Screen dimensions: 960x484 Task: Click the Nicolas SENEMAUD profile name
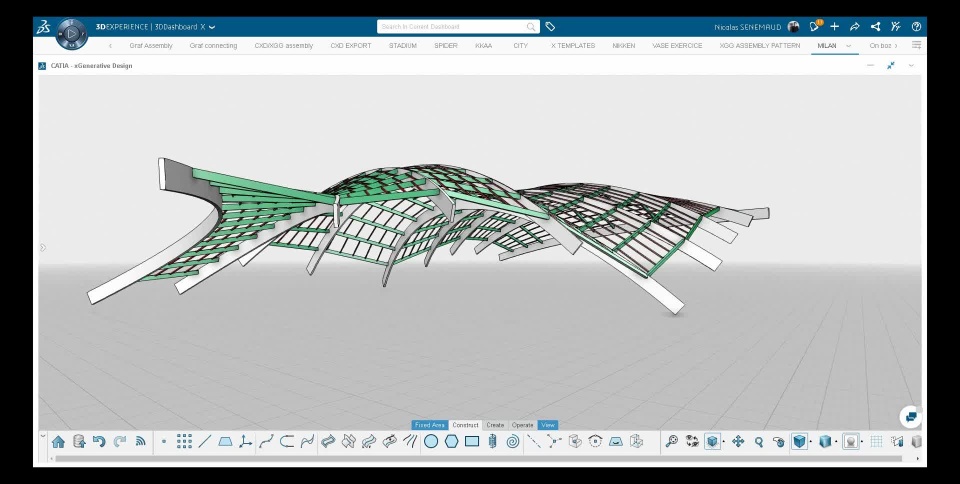pyautogui.click(x=747, y=27)
